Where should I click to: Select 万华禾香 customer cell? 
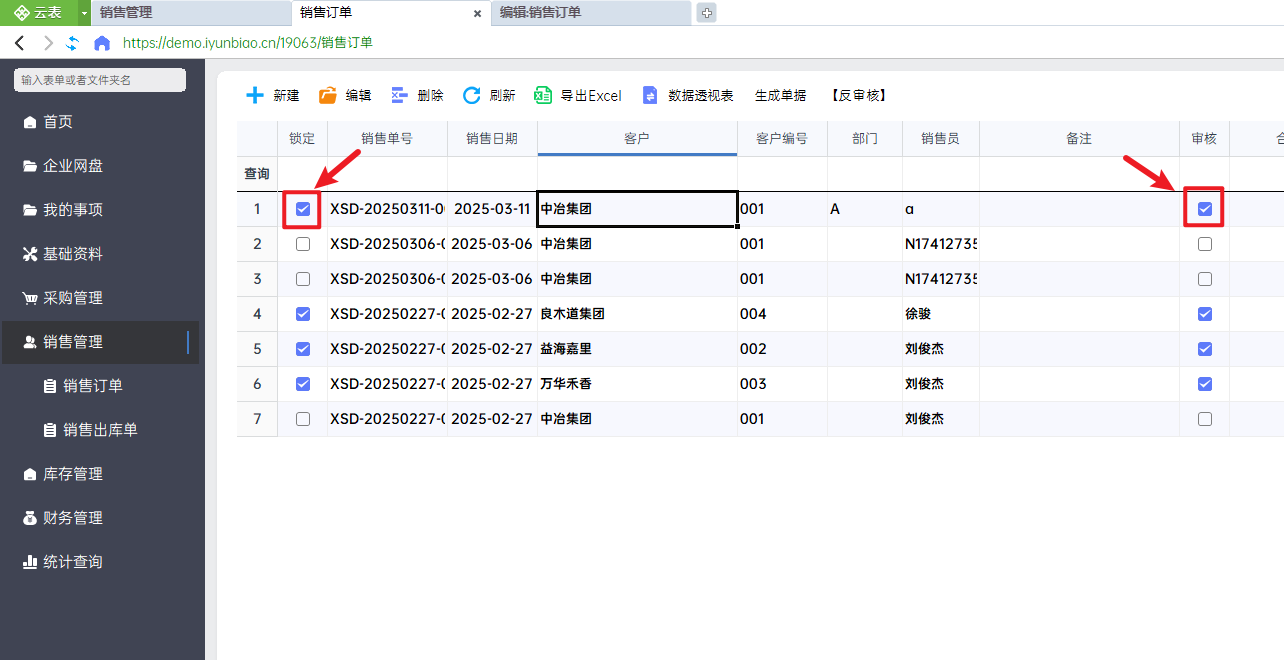pos(637,384)
